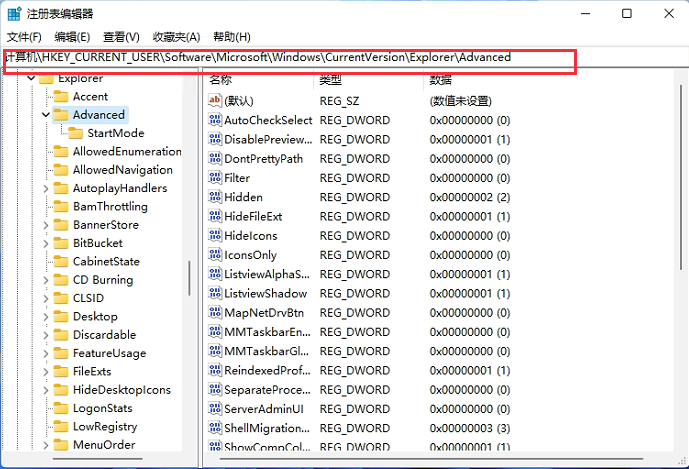Select the AllowedEnumeration key

127,152
